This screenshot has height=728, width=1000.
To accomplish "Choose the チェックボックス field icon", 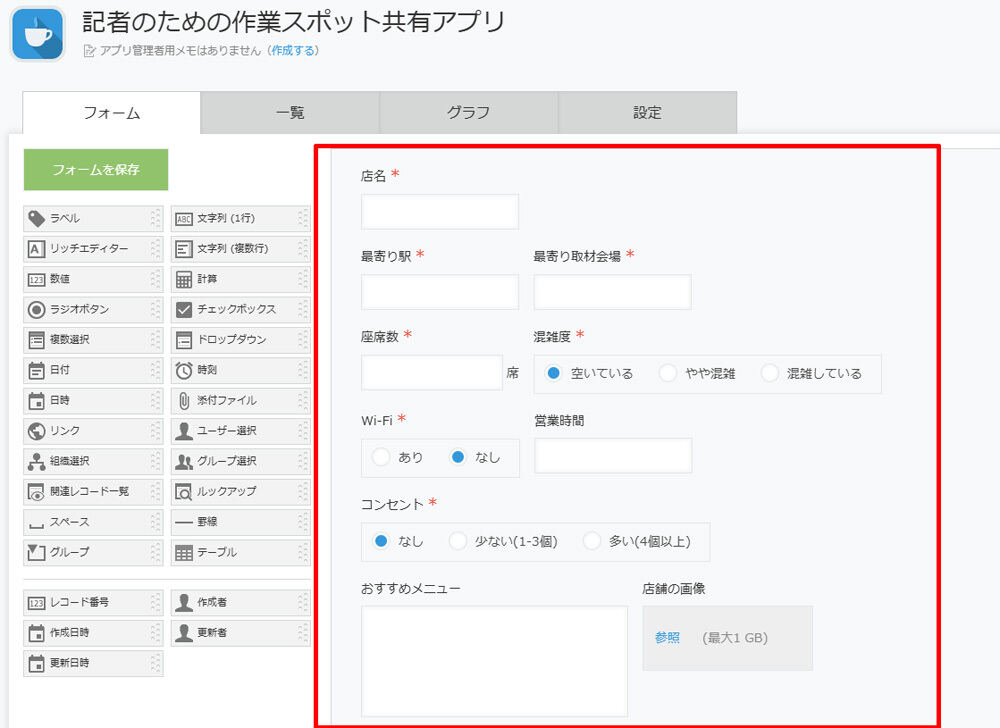I will 184,310.
